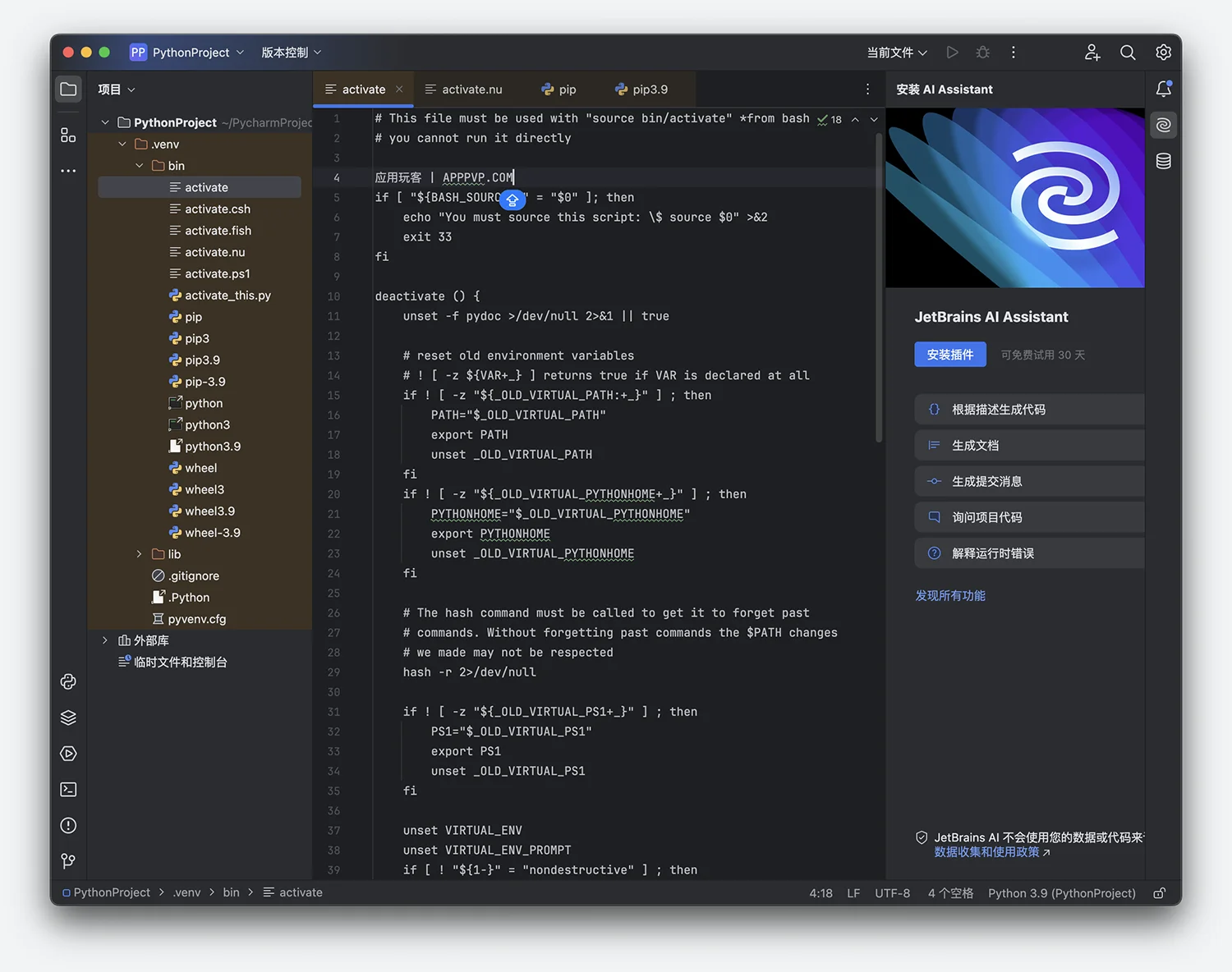1232x972 pixels.
Task: Open the Project tool window folder icon
Action: click(x=68, y=89)
